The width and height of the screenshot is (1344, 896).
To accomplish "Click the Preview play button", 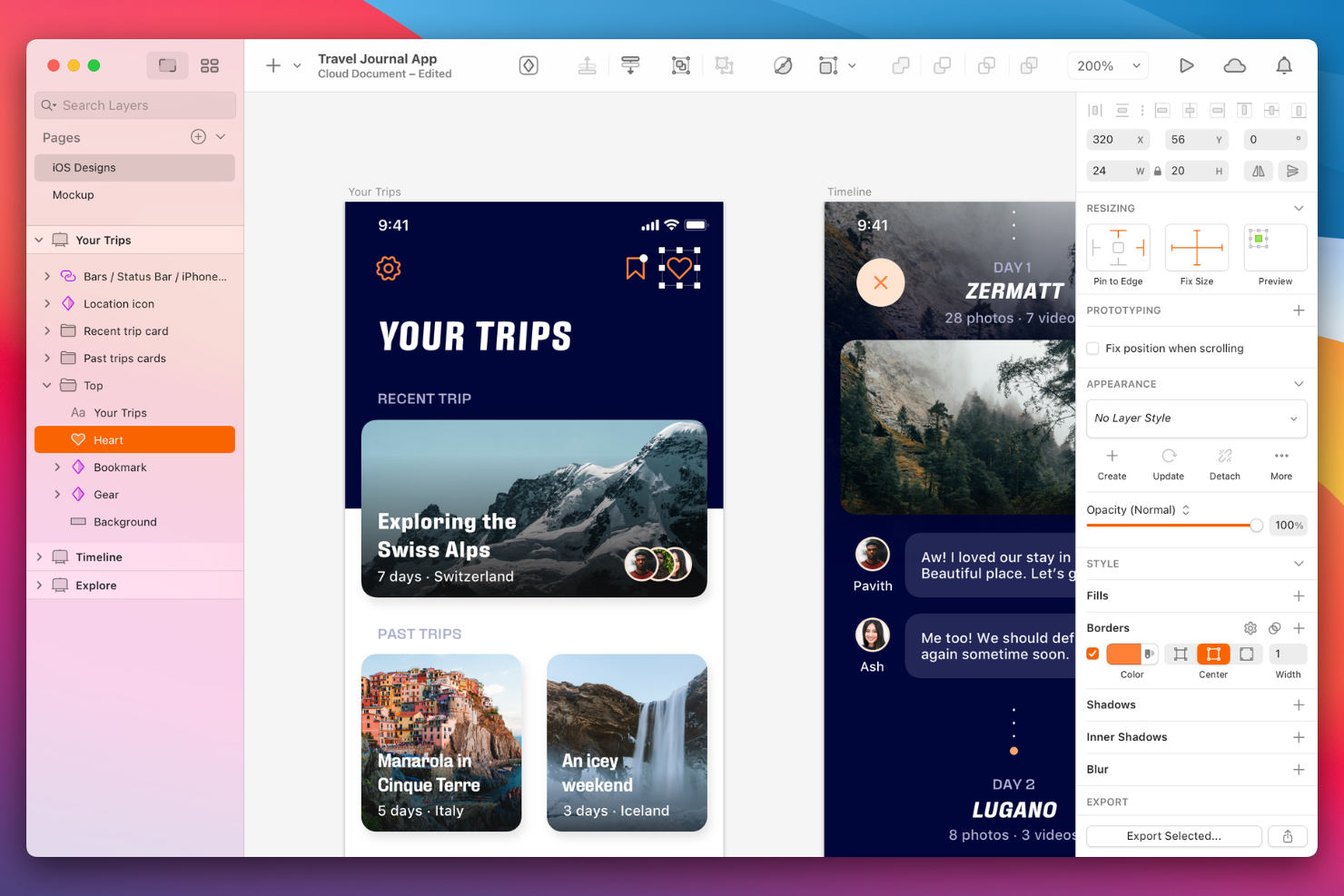I will tap(1186, 65).
